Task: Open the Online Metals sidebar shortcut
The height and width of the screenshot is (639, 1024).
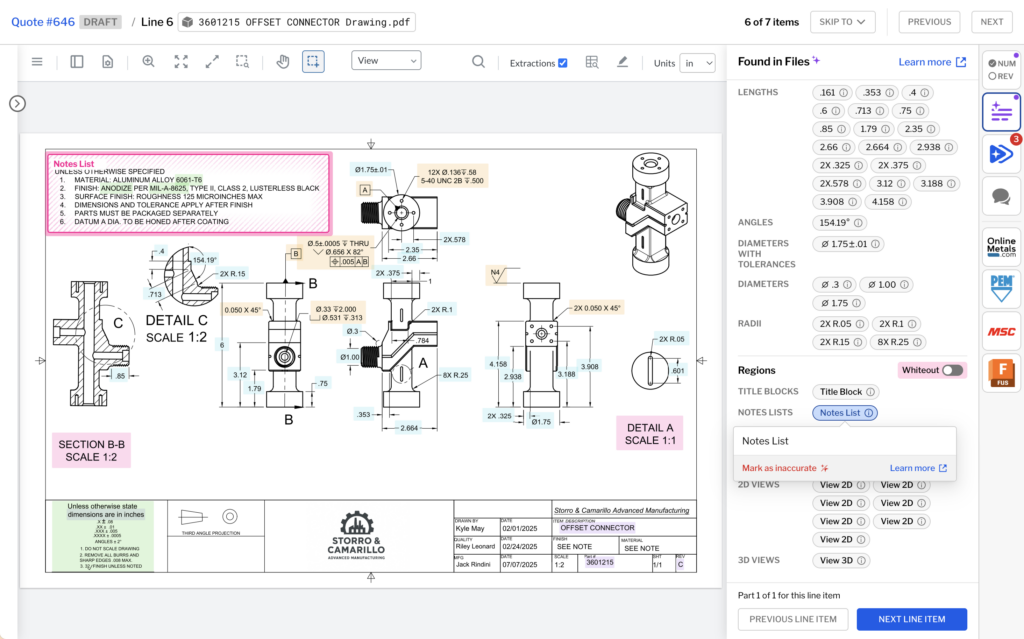Action: [1001, 246]
